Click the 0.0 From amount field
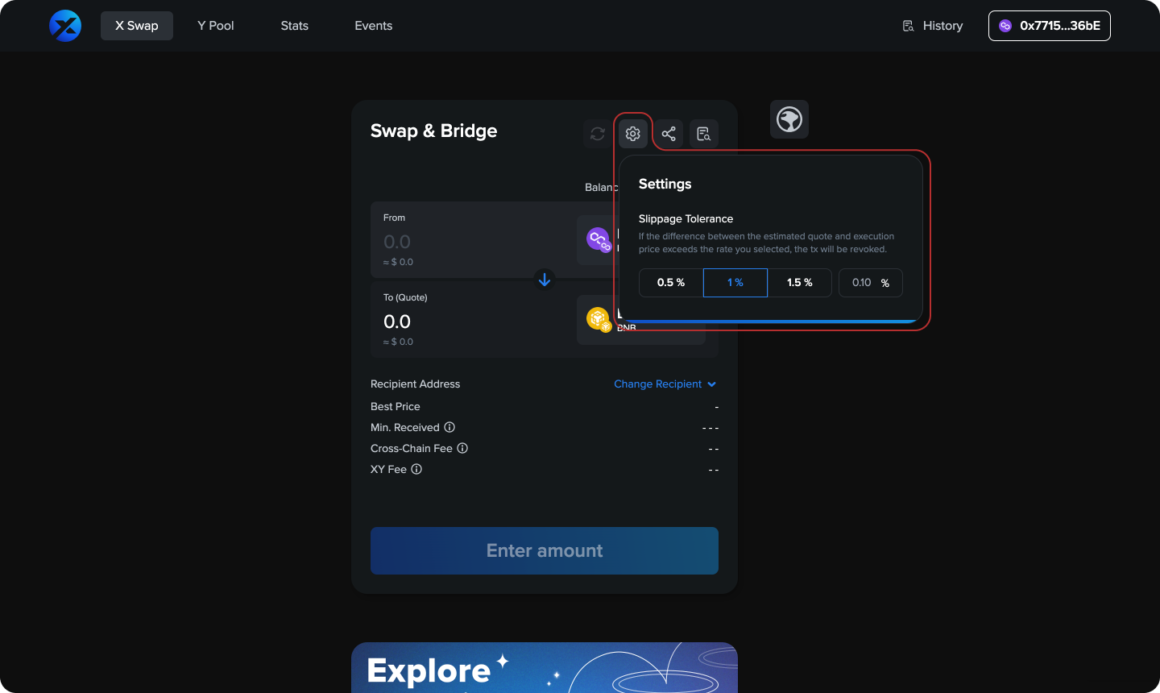Viewport: 1160px width, 693px height. pos(420,241)
